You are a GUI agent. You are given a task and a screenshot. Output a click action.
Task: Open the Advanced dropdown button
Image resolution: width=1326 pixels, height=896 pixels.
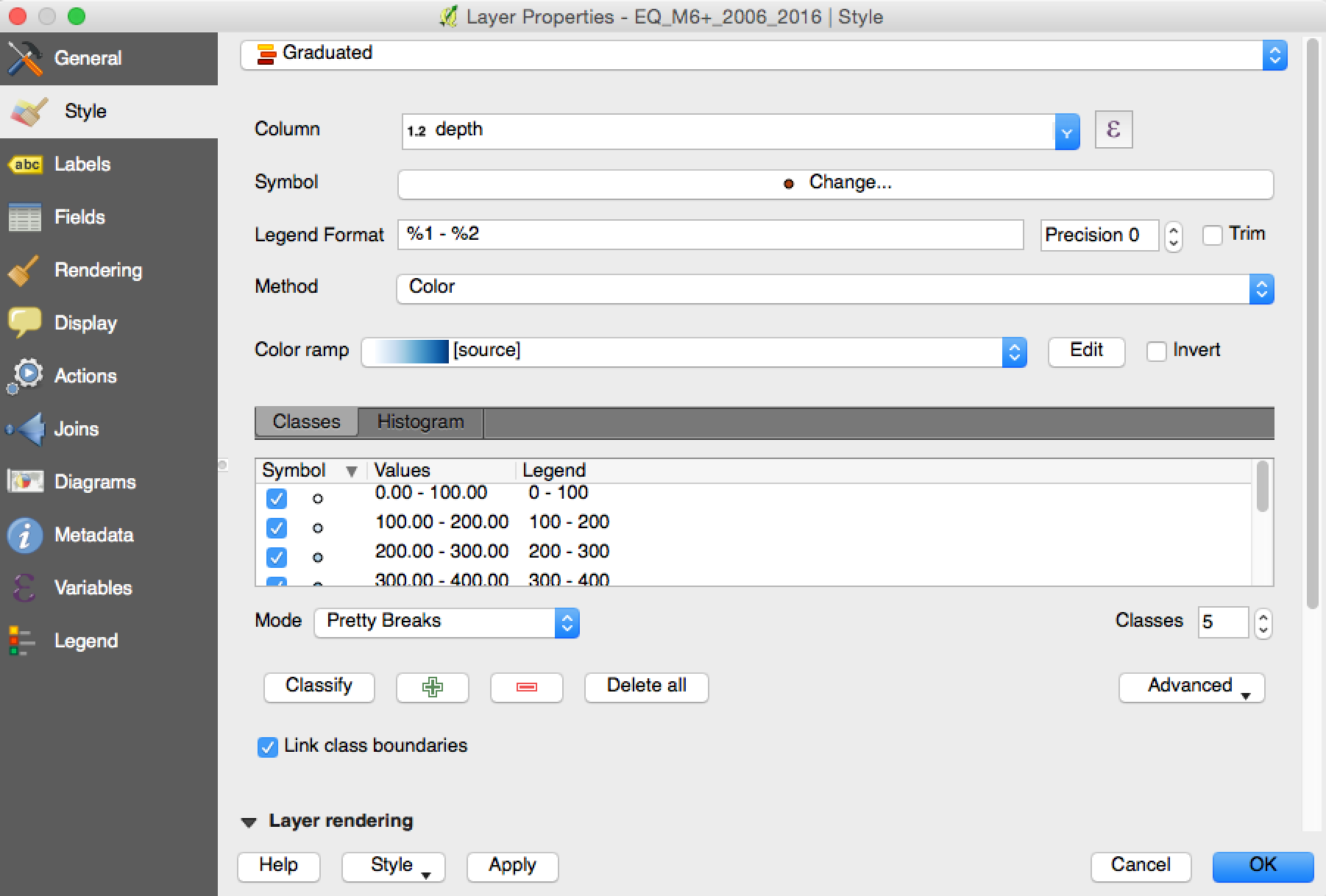pos(1191,687)
